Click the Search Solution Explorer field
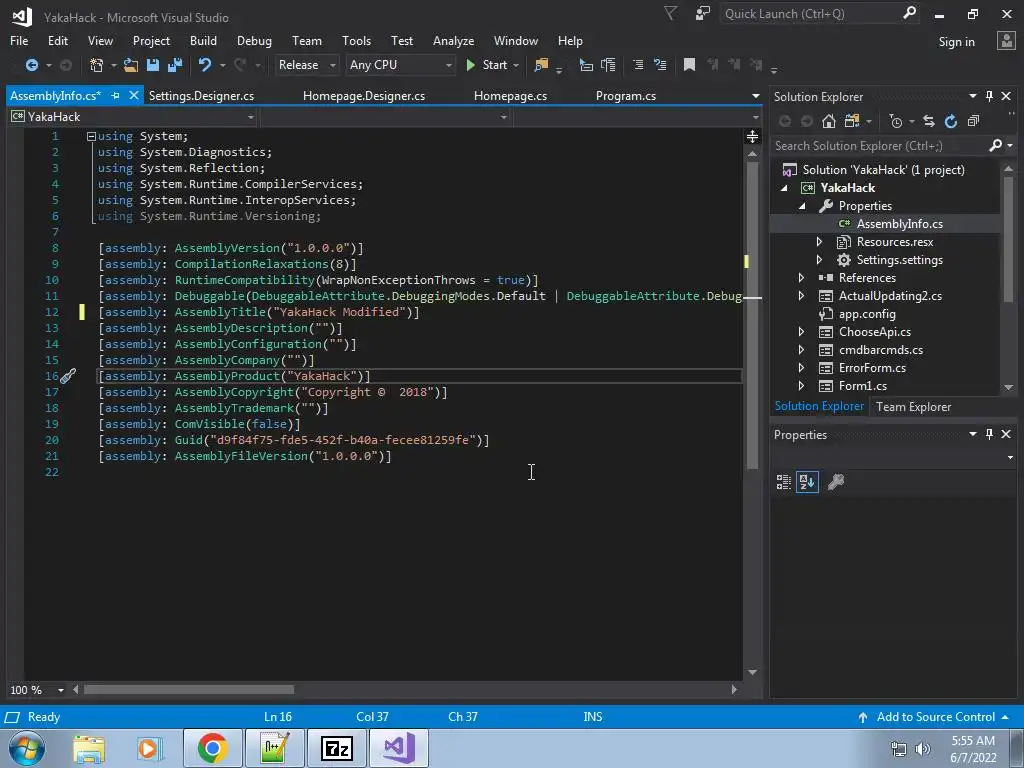Viewport: 1024px width, 768px height. (x=880, y=146)
